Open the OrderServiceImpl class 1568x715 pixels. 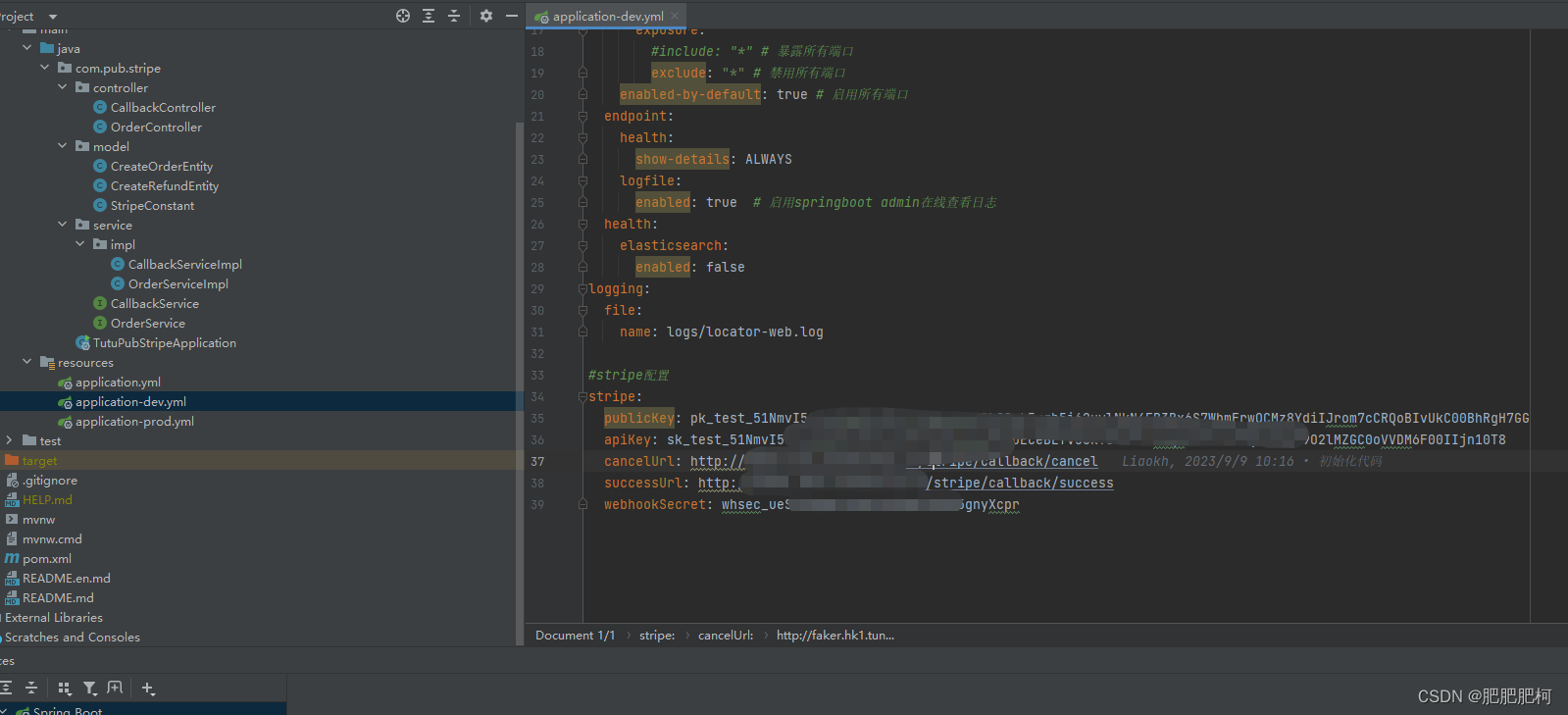pyautogui.click(x=177, y=283)
